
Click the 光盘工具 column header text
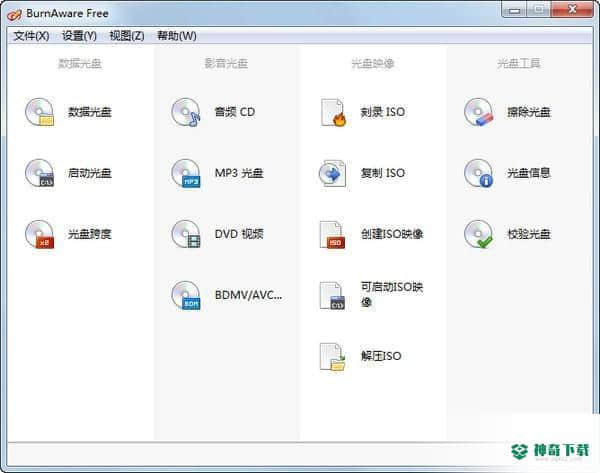click(518, 63)
